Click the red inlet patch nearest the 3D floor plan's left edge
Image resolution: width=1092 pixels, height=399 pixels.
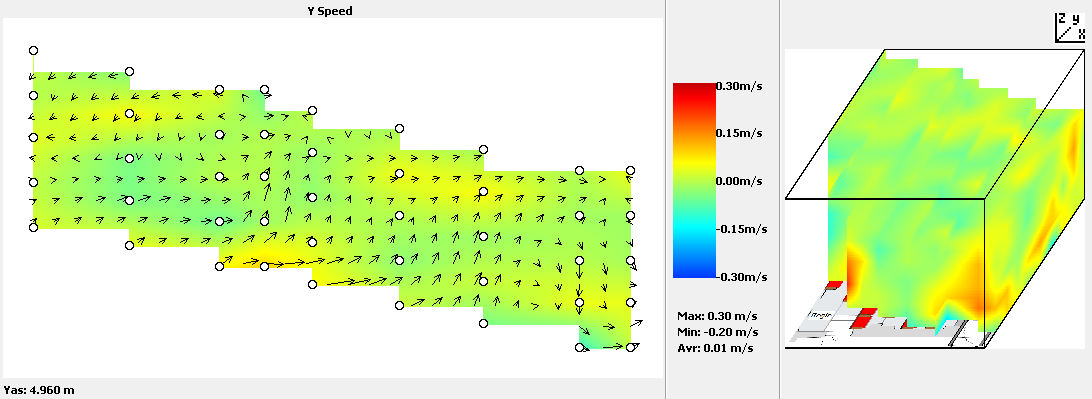click(x=834, y=284)
